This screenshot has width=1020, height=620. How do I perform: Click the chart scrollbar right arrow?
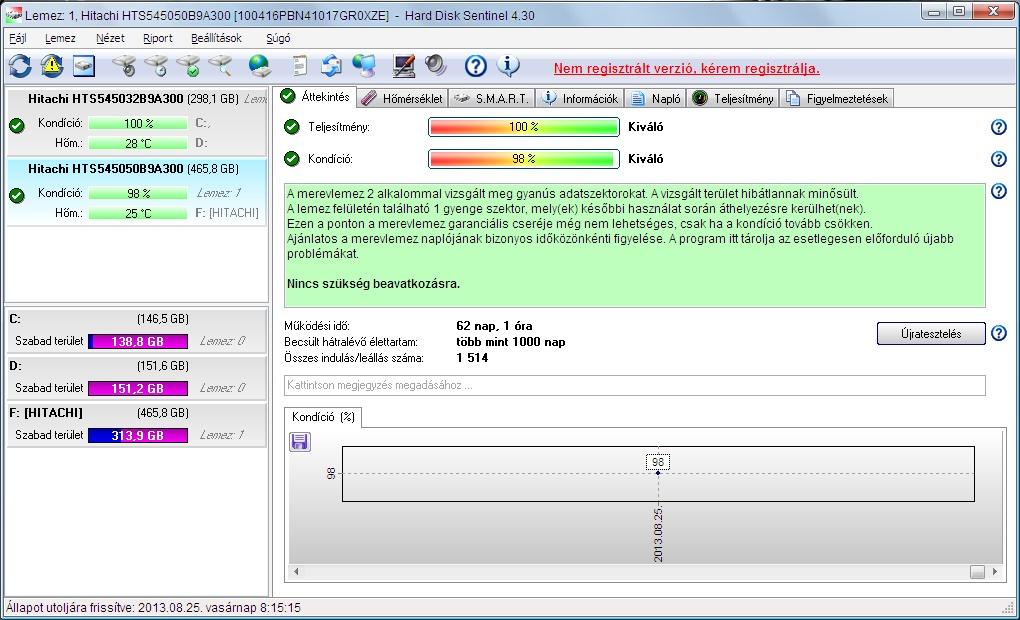pyautogui.click(x=995, y=572)
